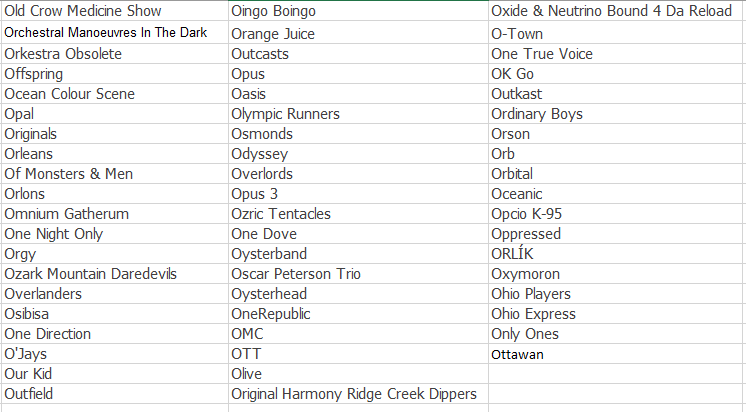Select the Ottawan cell
This screenshot has width=746, height=412.
(615, 353)
